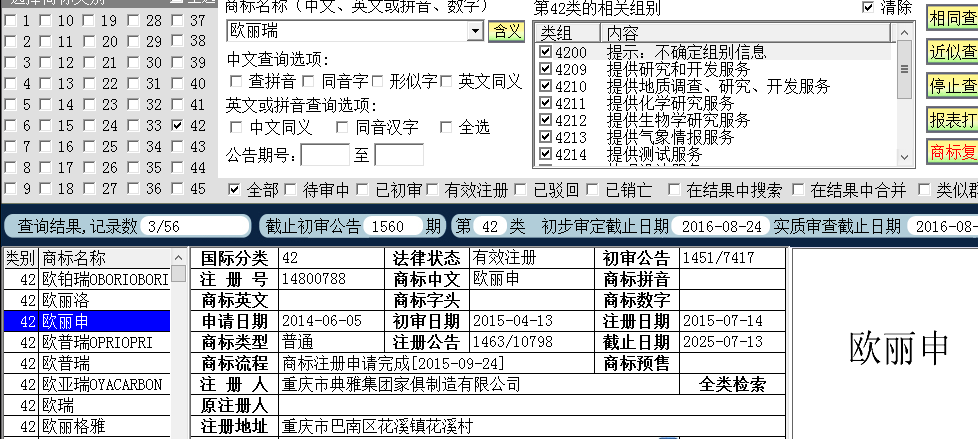The image size is (978, 439).
Task: Click the red 商标复 button
Action: tap(952, 152)
